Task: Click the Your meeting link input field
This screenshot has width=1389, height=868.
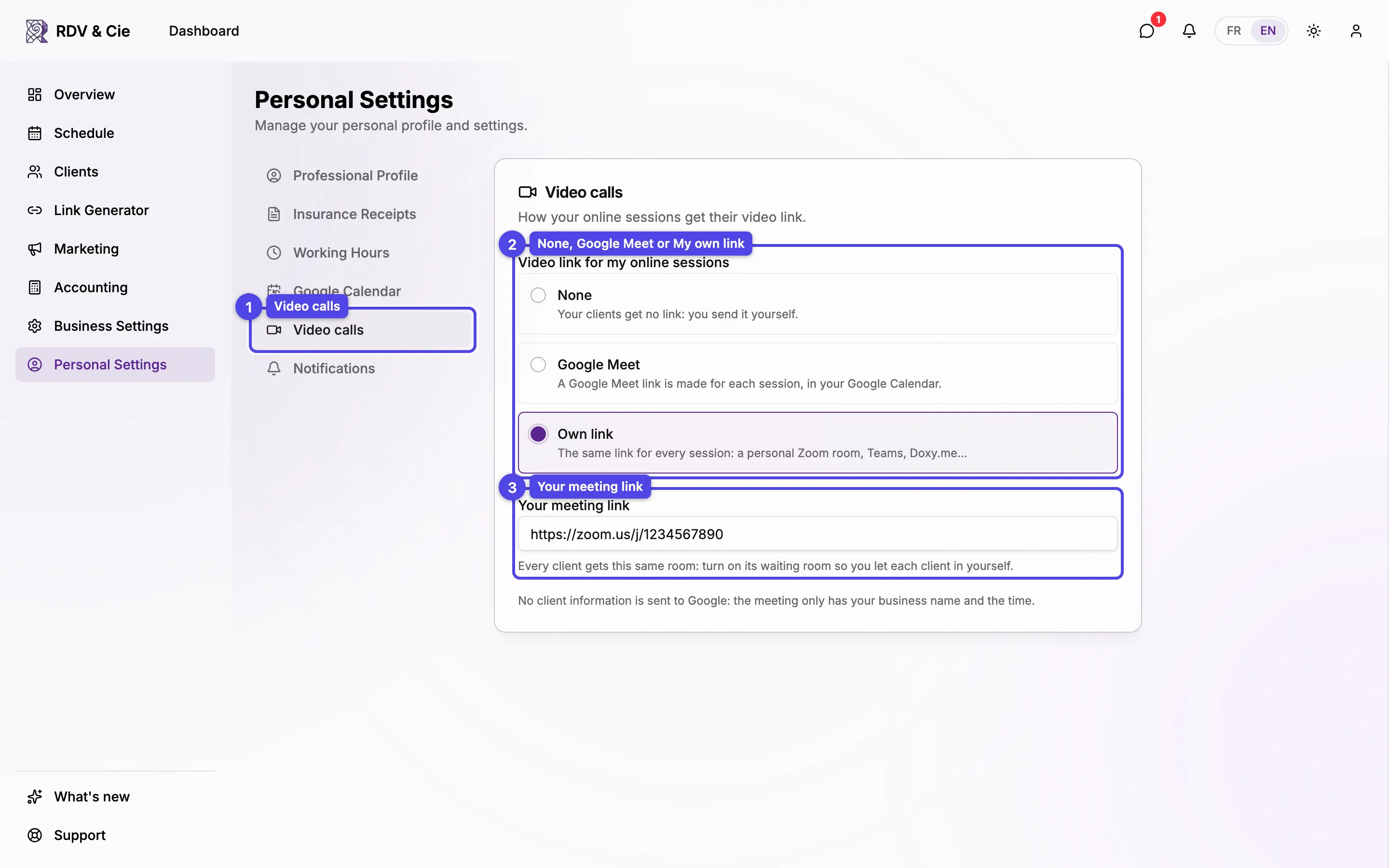Action: [x=817, y=534]
